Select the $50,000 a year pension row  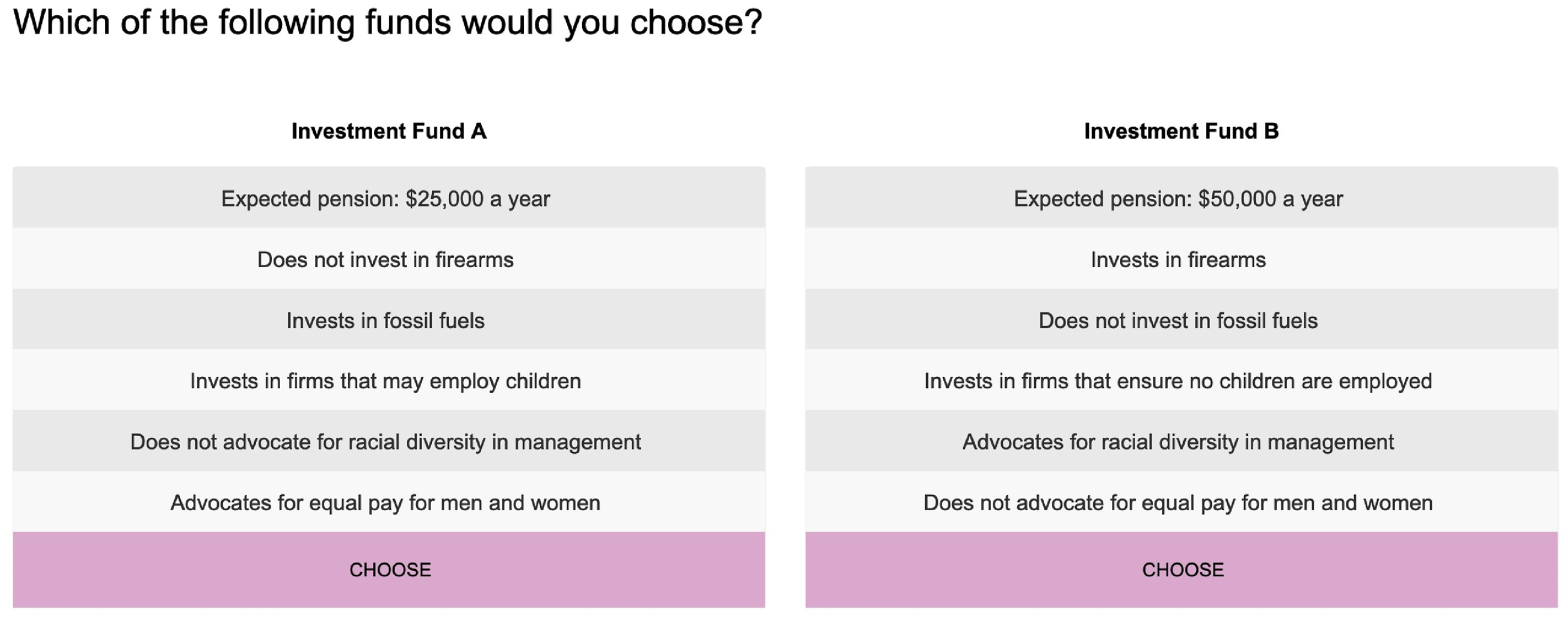1181,198
